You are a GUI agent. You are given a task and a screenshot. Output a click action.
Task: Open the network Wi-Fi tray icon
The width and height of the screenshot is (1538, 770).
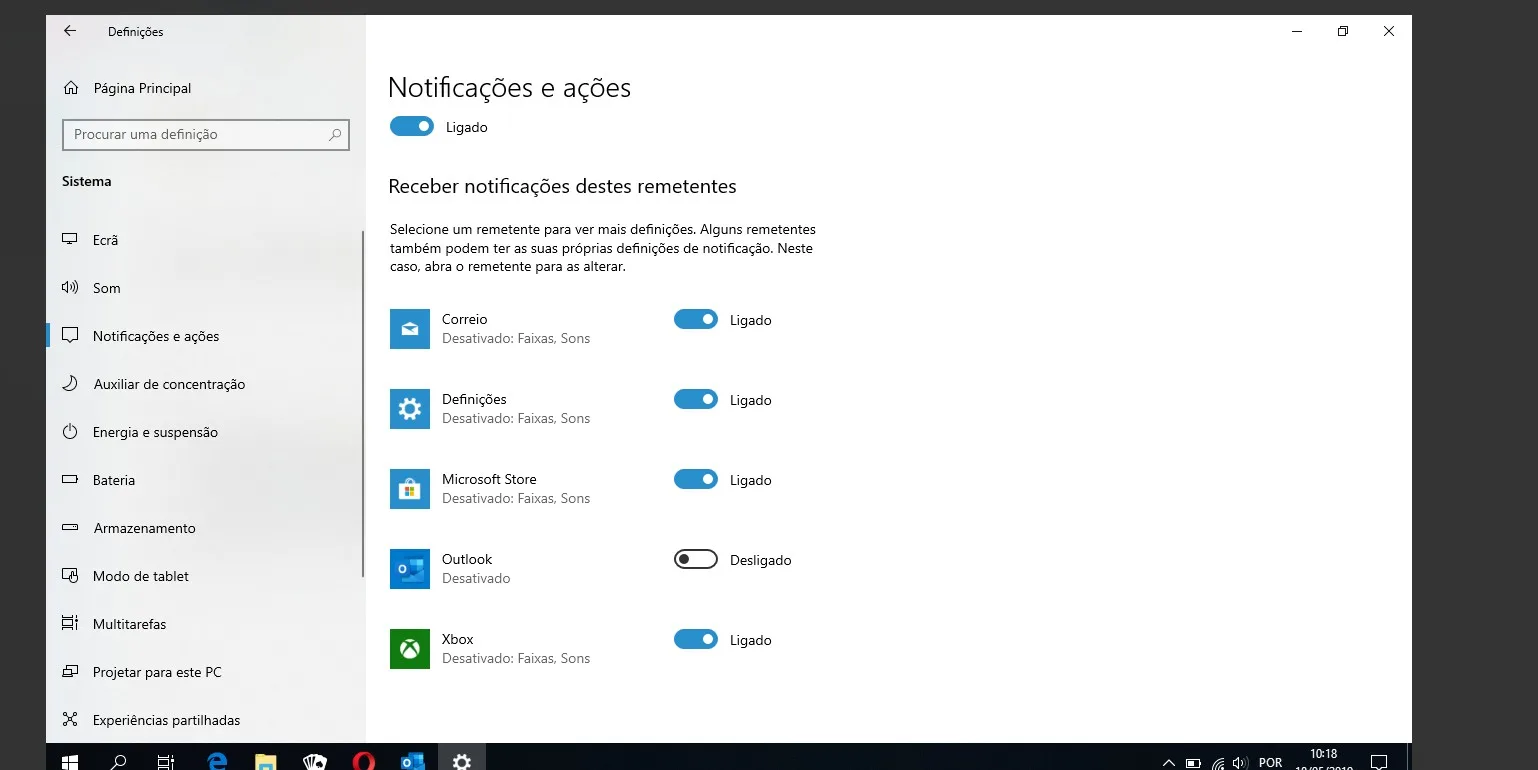pos(1218,763)
